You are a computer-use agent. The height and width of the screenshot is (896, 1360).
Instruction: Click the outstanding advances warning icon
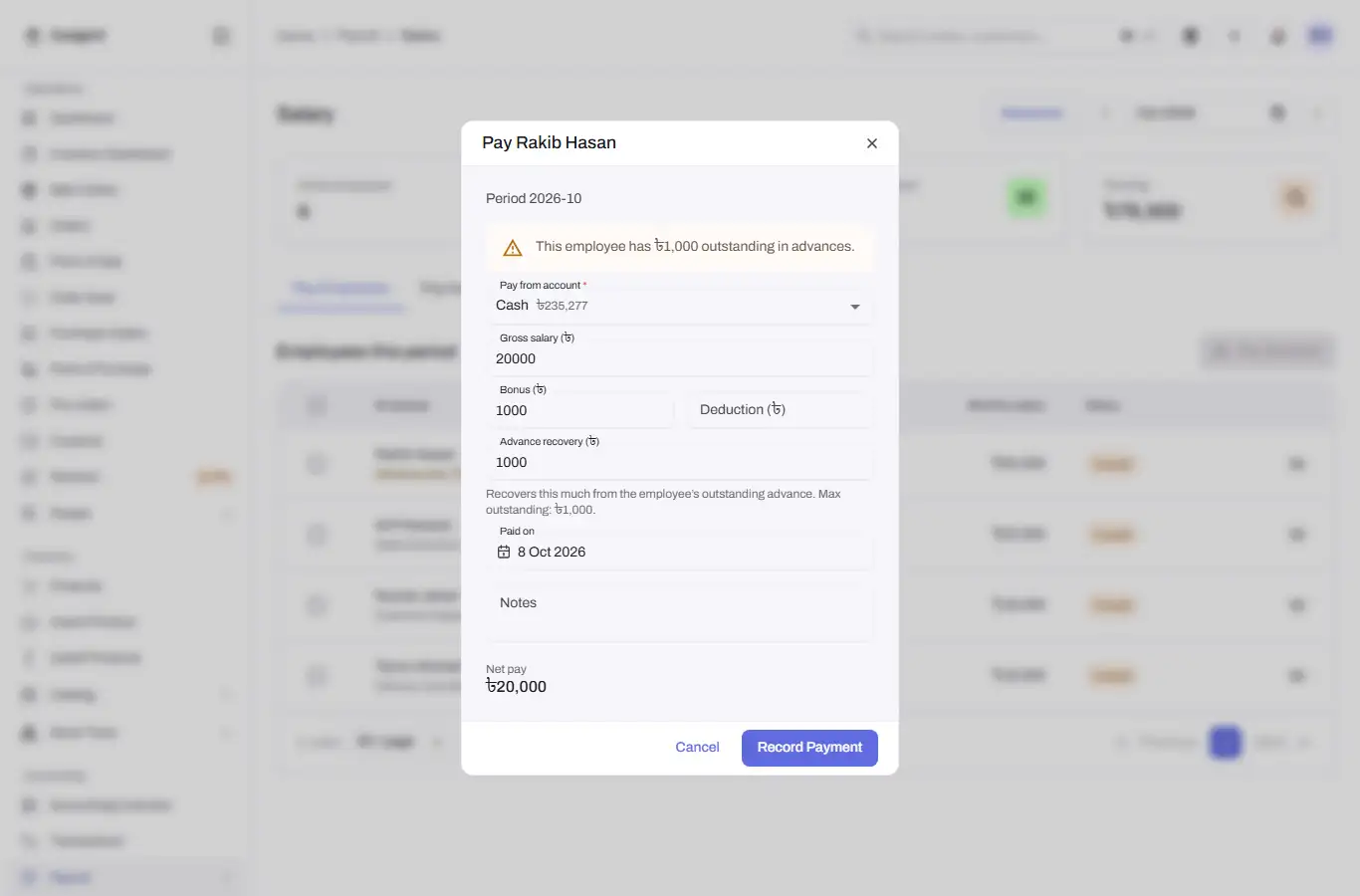tap(513, 248)
